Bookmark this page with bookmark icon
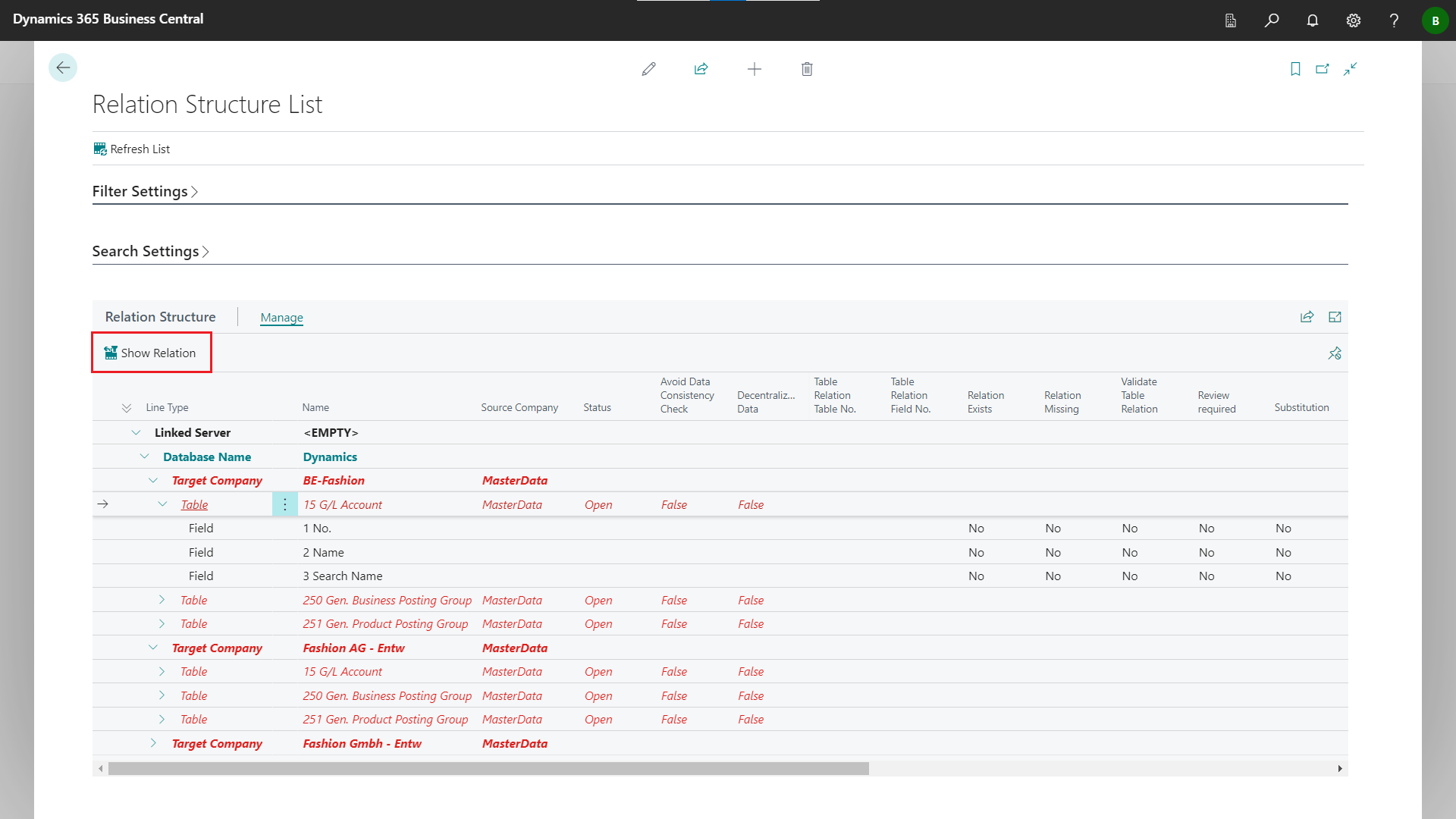Viewport: 1456px width, 819px height. click(1295, 69)
